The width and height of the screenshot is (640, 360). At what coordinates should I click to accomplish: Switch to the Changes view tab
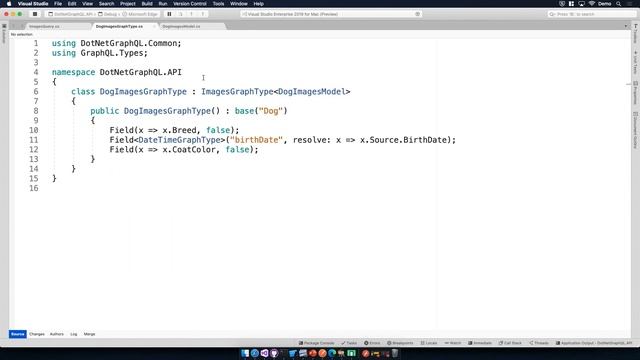click(37, 334)
